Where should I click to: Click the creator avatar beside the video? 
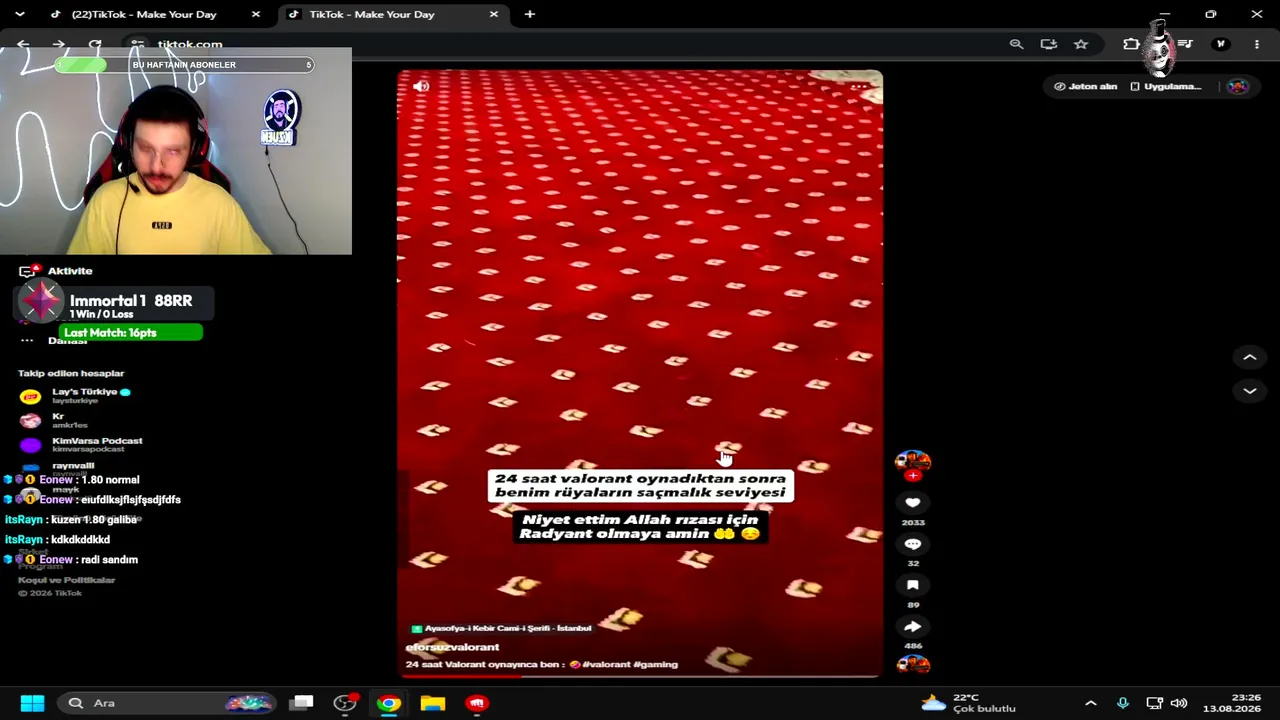(x=912, y=460)
